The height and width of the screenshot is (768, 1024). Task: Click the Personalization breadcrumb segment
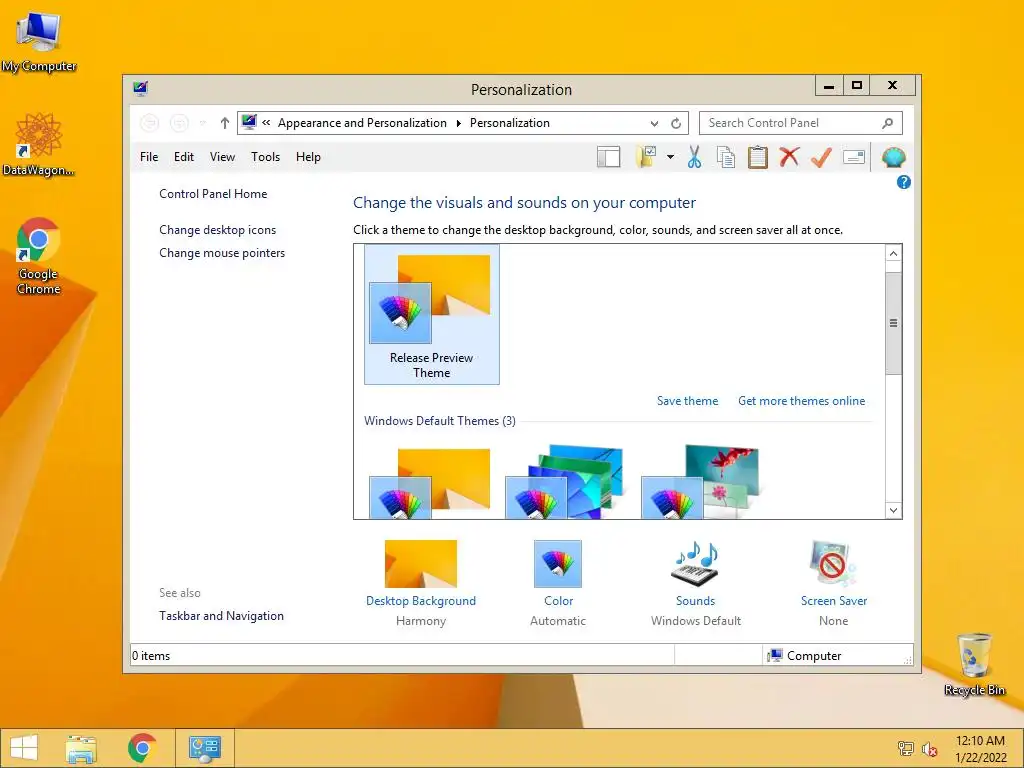point(509,123)
